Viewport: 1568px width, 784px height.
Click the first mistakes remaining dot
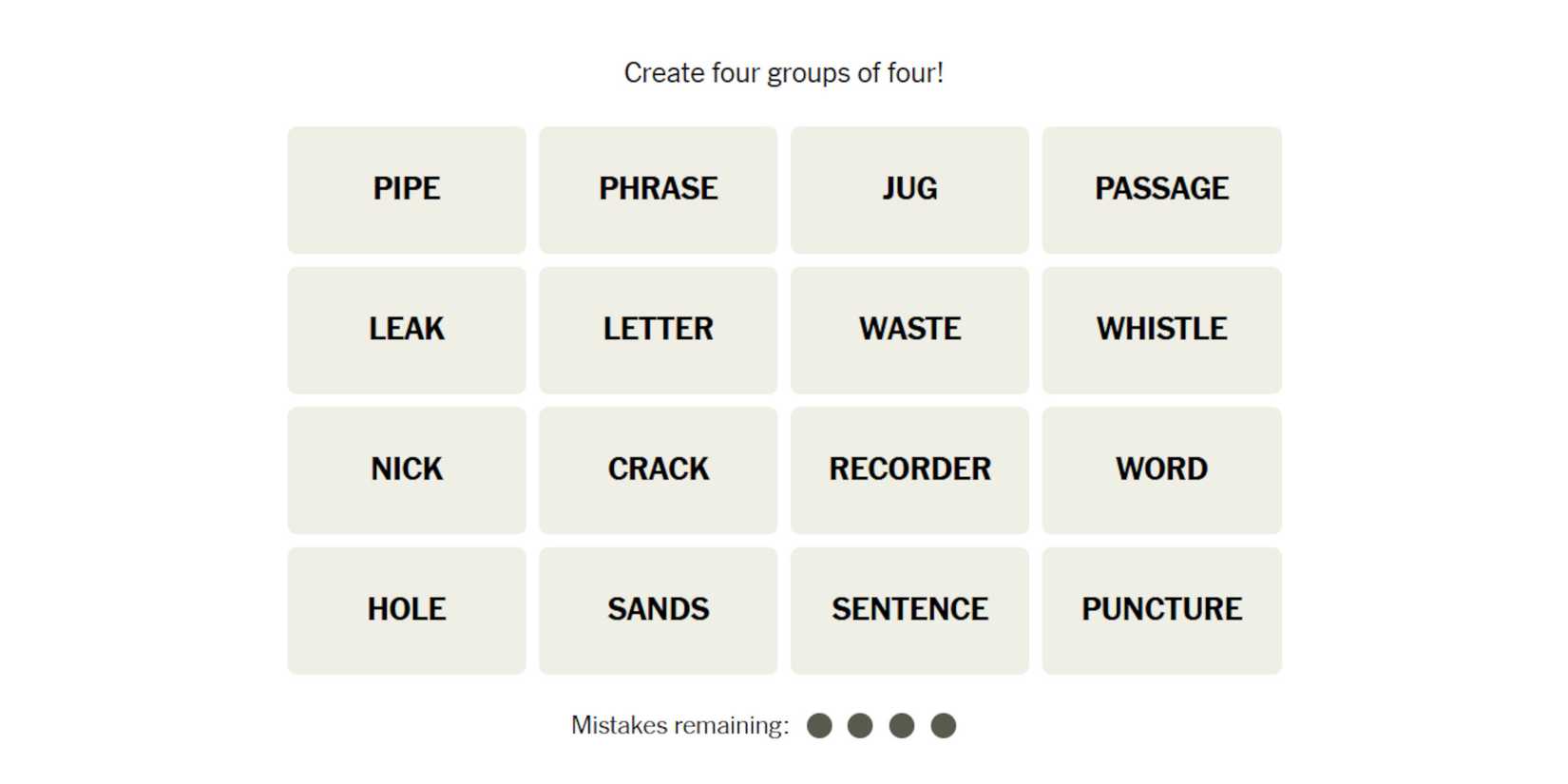coord(819,726)
